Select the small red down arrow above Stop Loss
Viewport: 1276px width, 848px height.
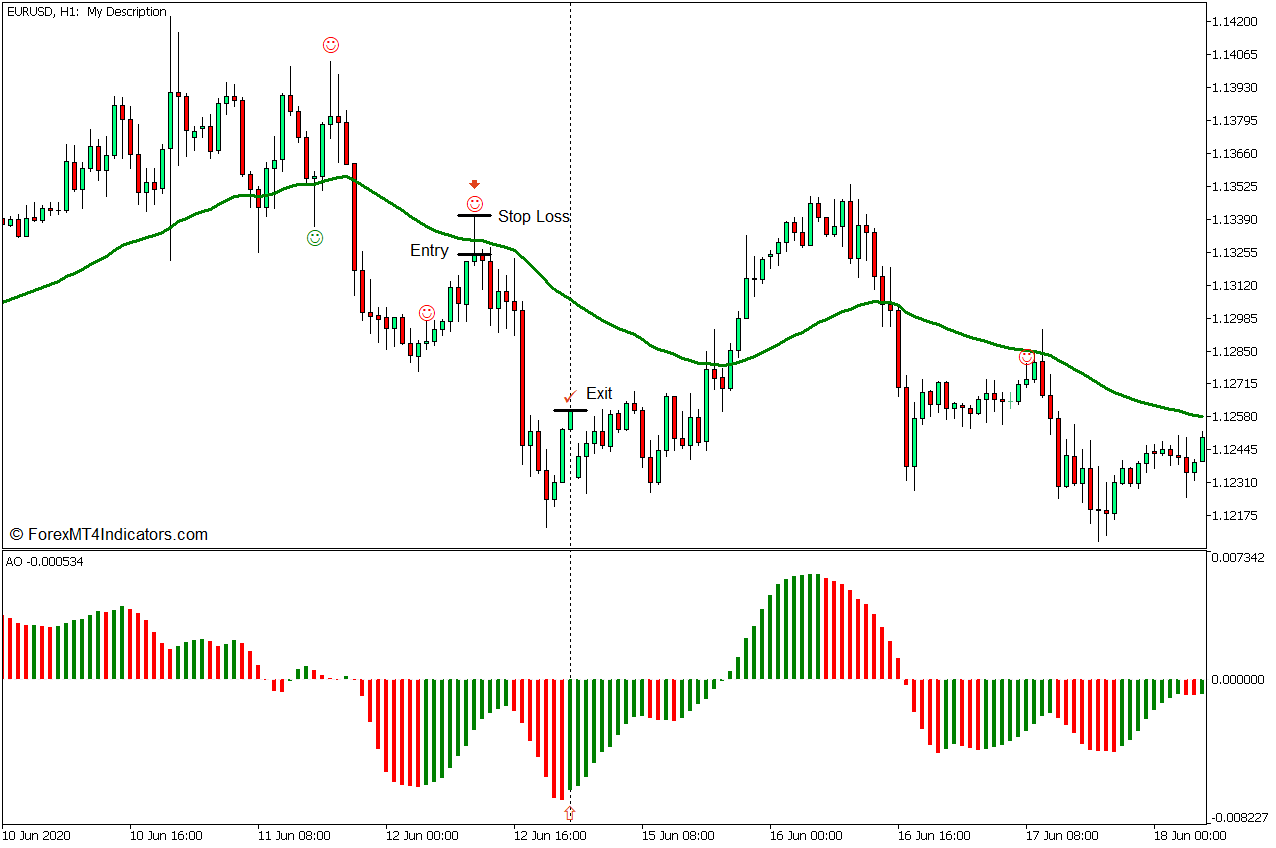[475, 184]
